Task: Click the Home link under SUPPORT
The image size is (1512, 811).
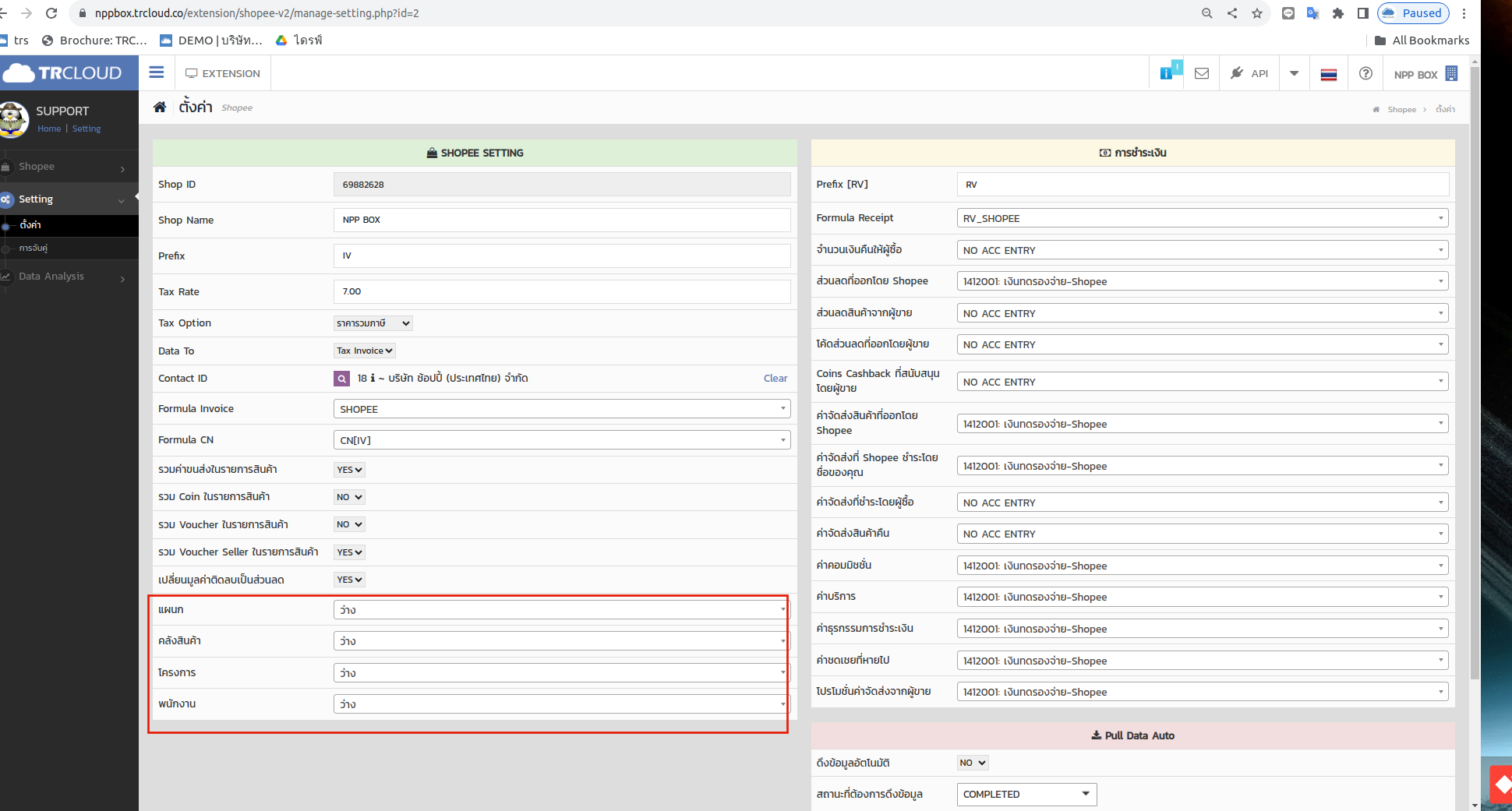Action: pyautogui.click(x=49, y=129)
